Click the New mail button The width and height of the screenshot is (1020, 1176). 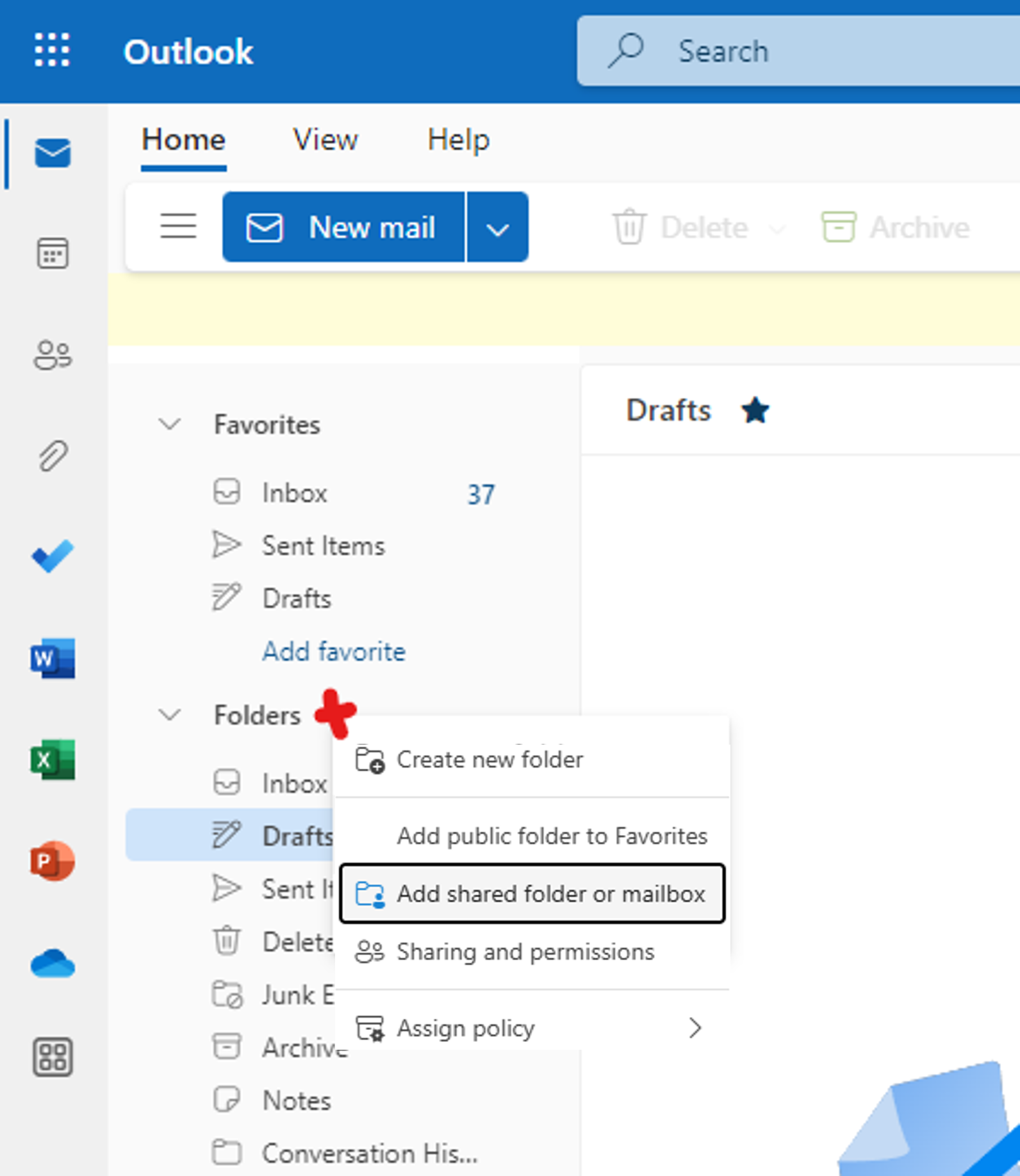pos(343,228)
